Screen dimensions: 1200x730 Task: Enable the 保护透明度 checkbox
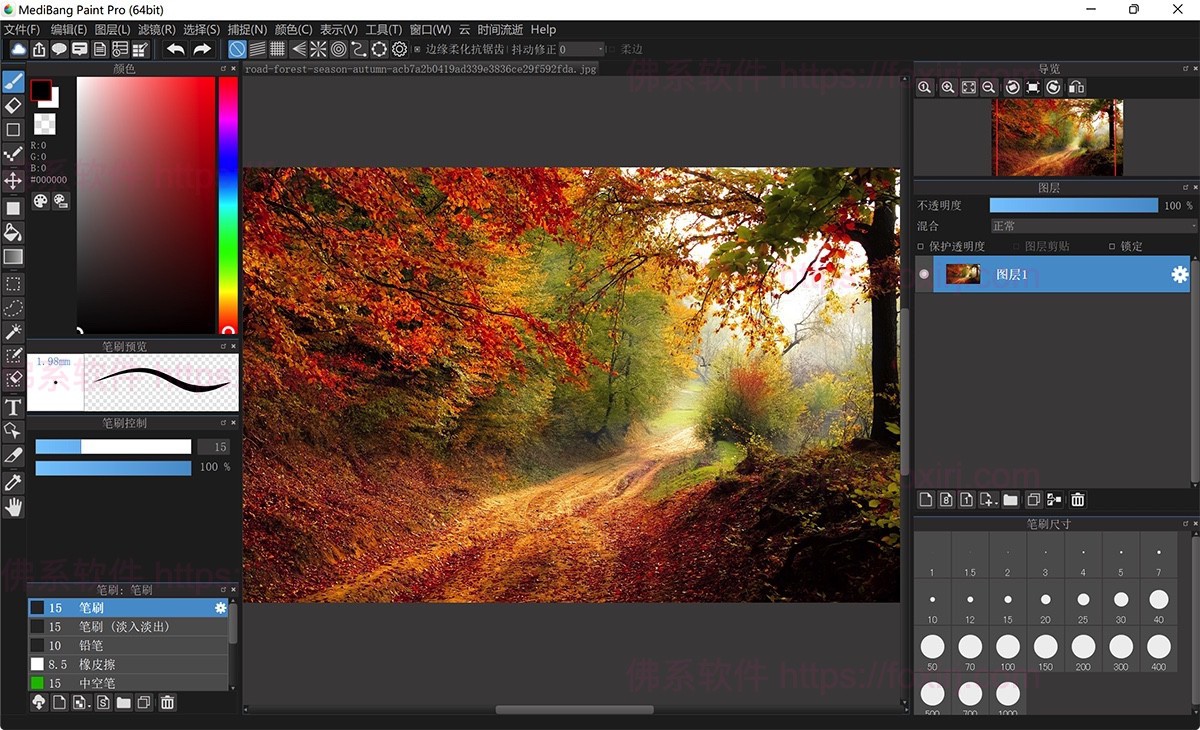pos(921,246)
